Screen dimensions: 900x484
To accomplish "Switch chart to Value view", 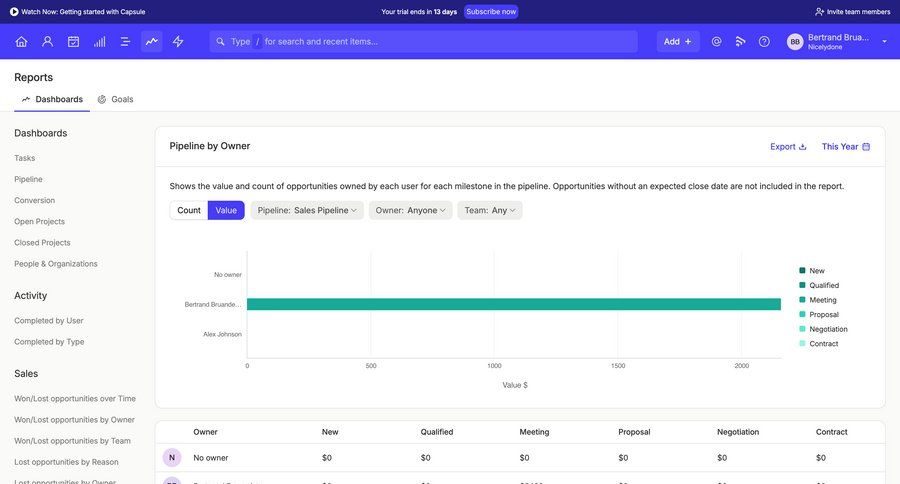I will [226, 210].
